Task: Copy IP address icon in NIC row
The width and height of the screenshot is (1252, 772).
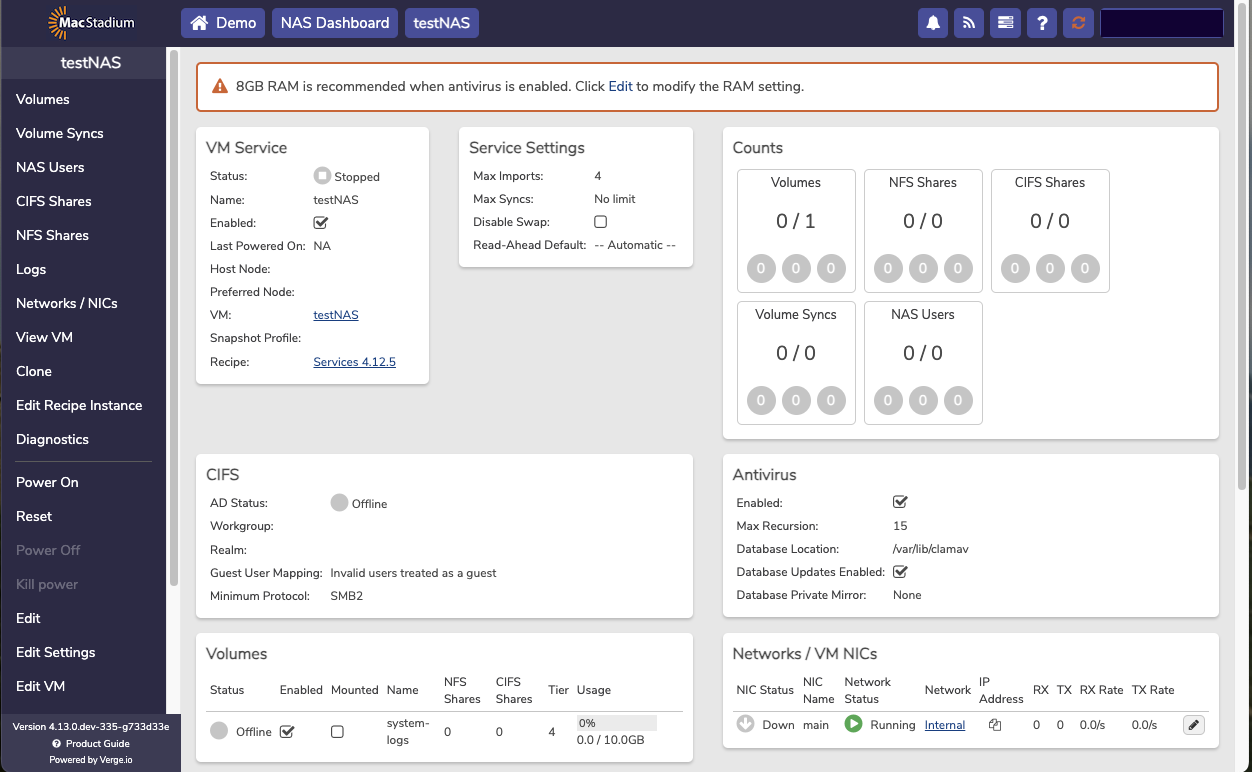Action: (995, 725)
